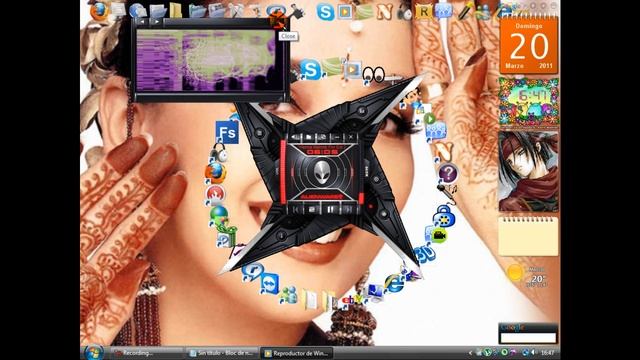The image size is (640, 360).
Task: Click the forward arrow in the preview window
Action: [156, 22]
